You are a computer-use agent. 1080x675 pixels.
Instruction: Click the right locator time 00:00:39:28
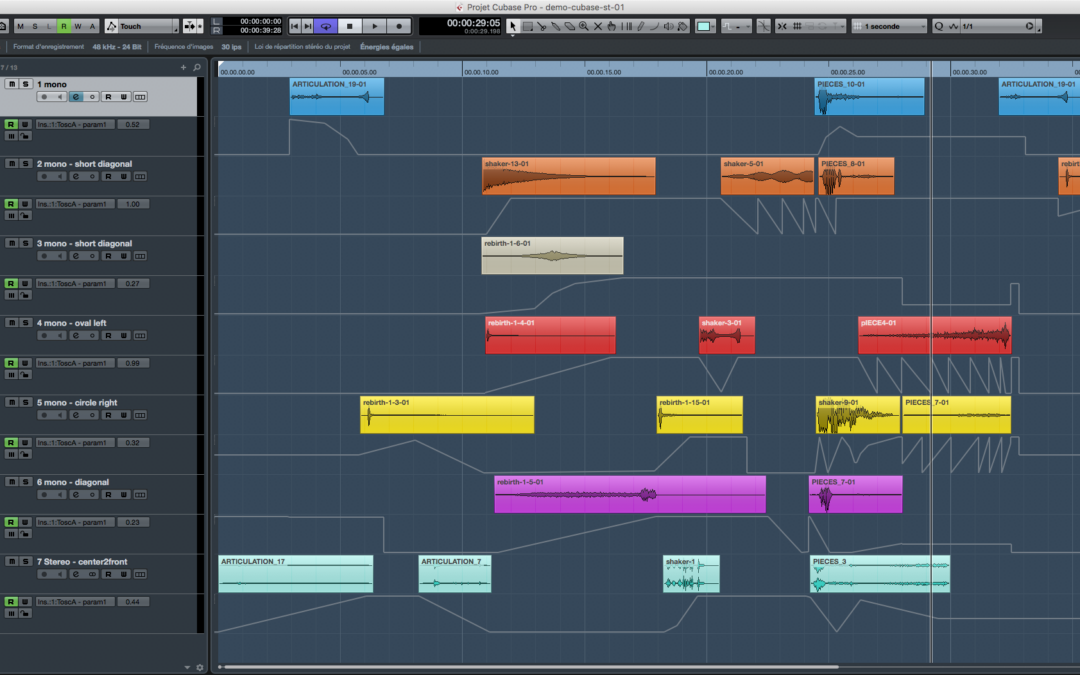point(260,30)
